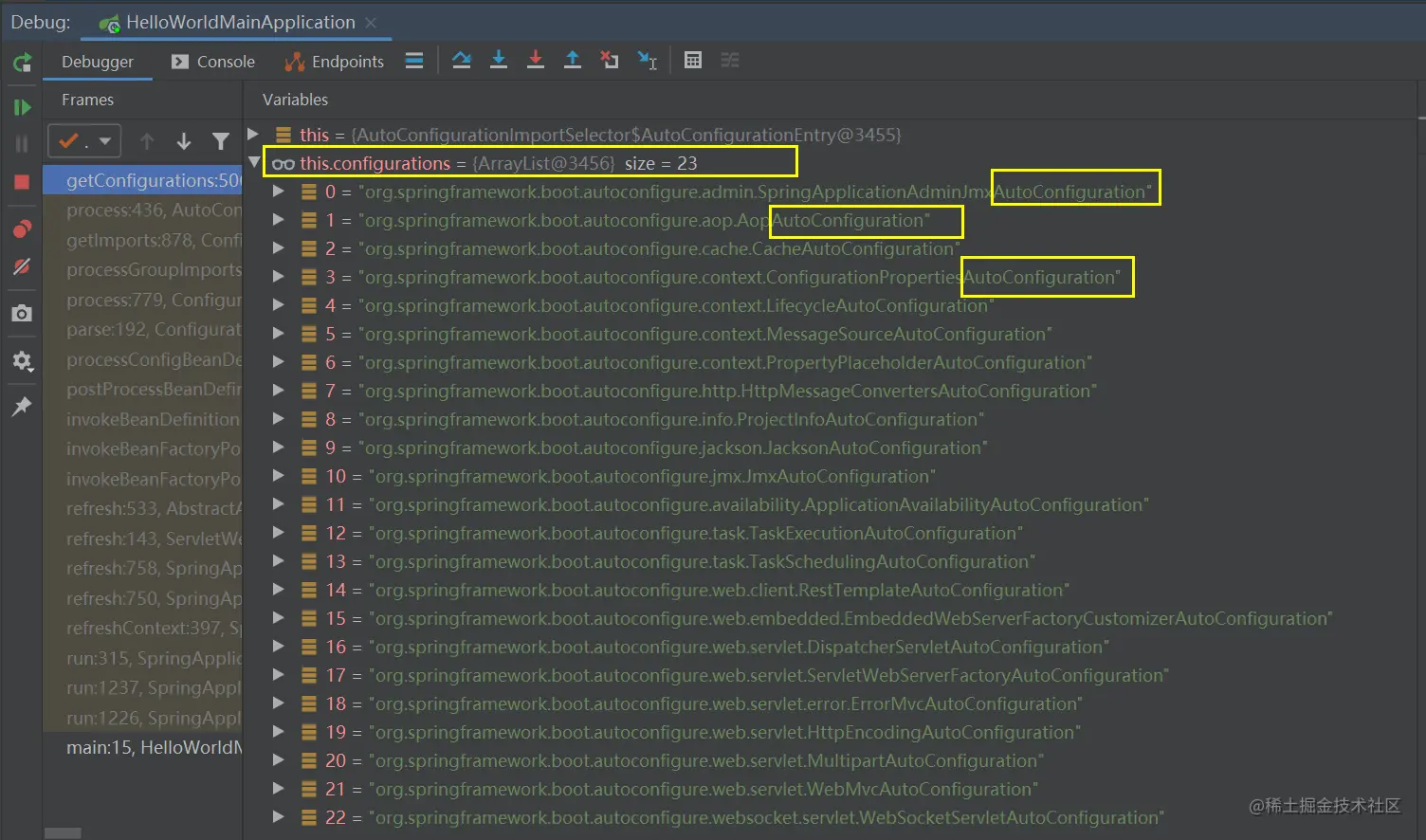
Task: Click the frames filter funnel icon
Action: click(221, 142)
